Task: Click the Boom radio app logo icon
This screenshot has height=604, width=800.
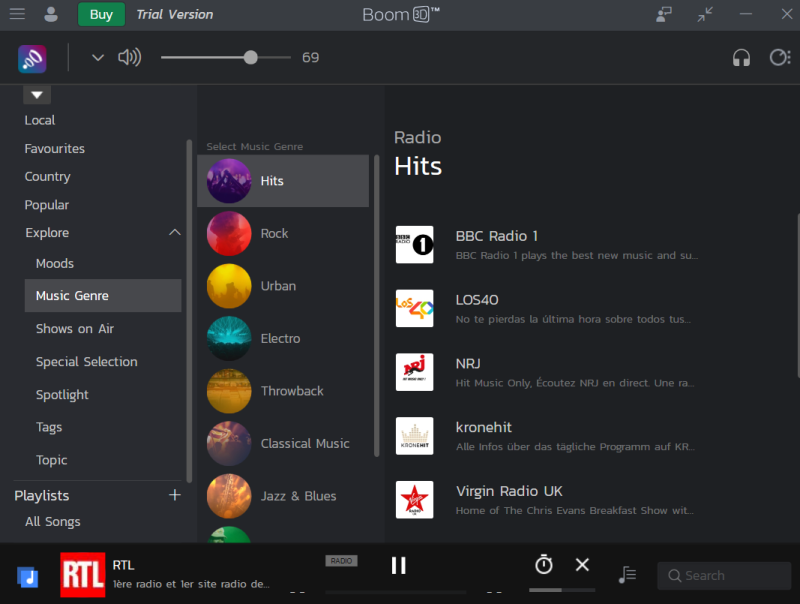Action: 32,58
